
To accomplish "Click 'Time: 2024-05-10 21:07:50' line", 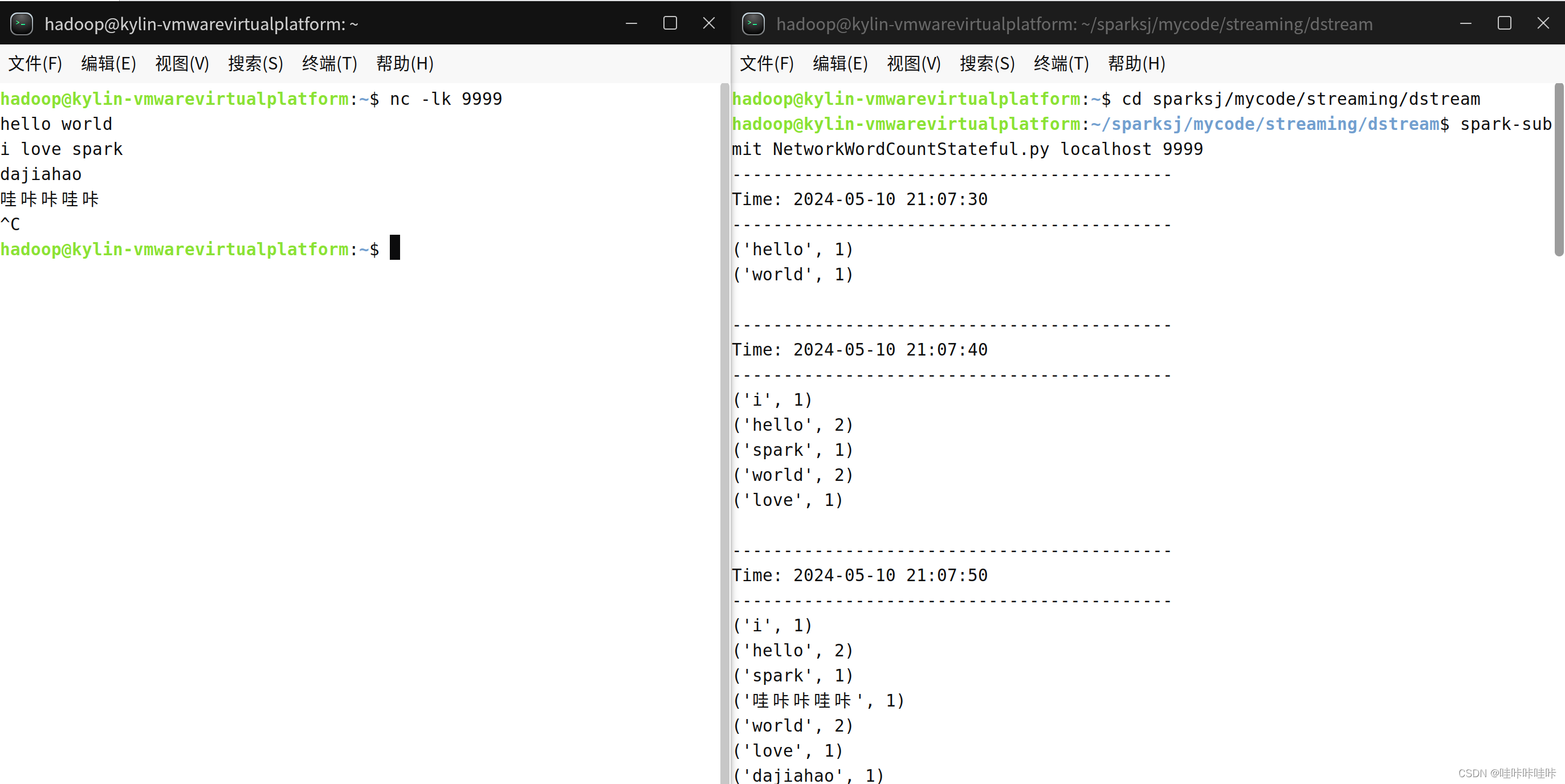I will [859, 575].
